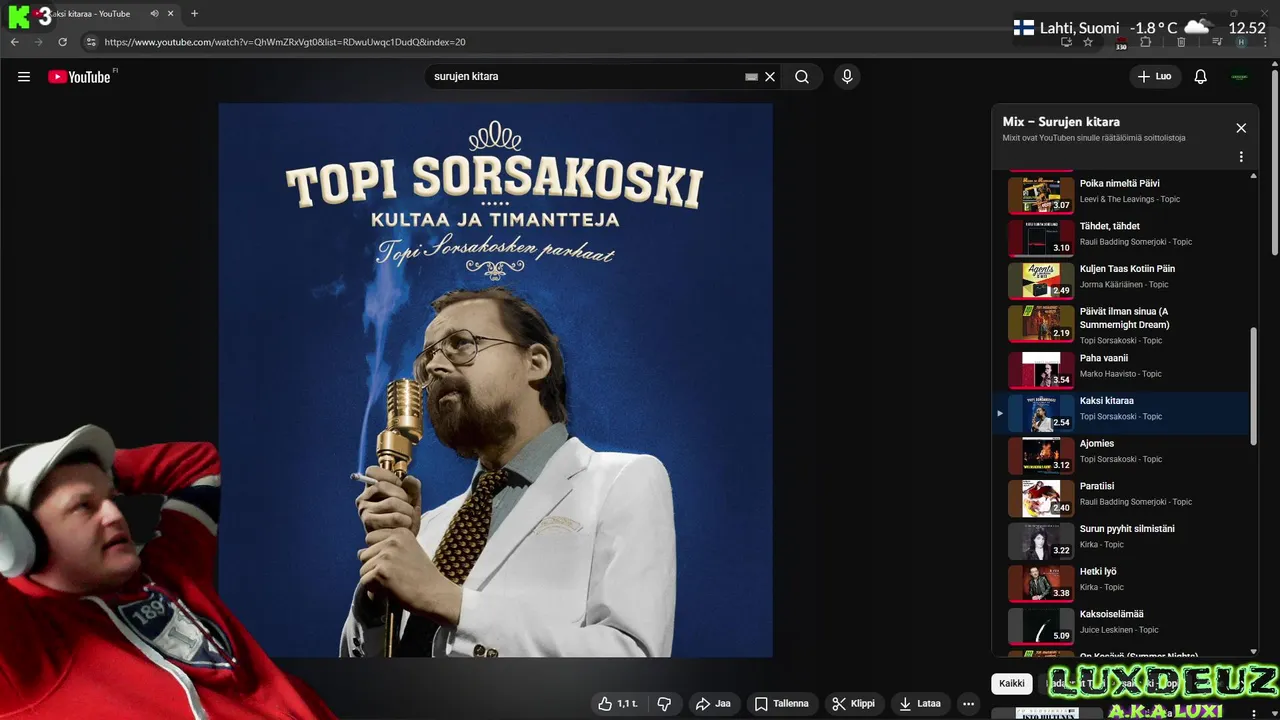
Task: Mute the tab via speaker icon
Action: tap(154, 14)
